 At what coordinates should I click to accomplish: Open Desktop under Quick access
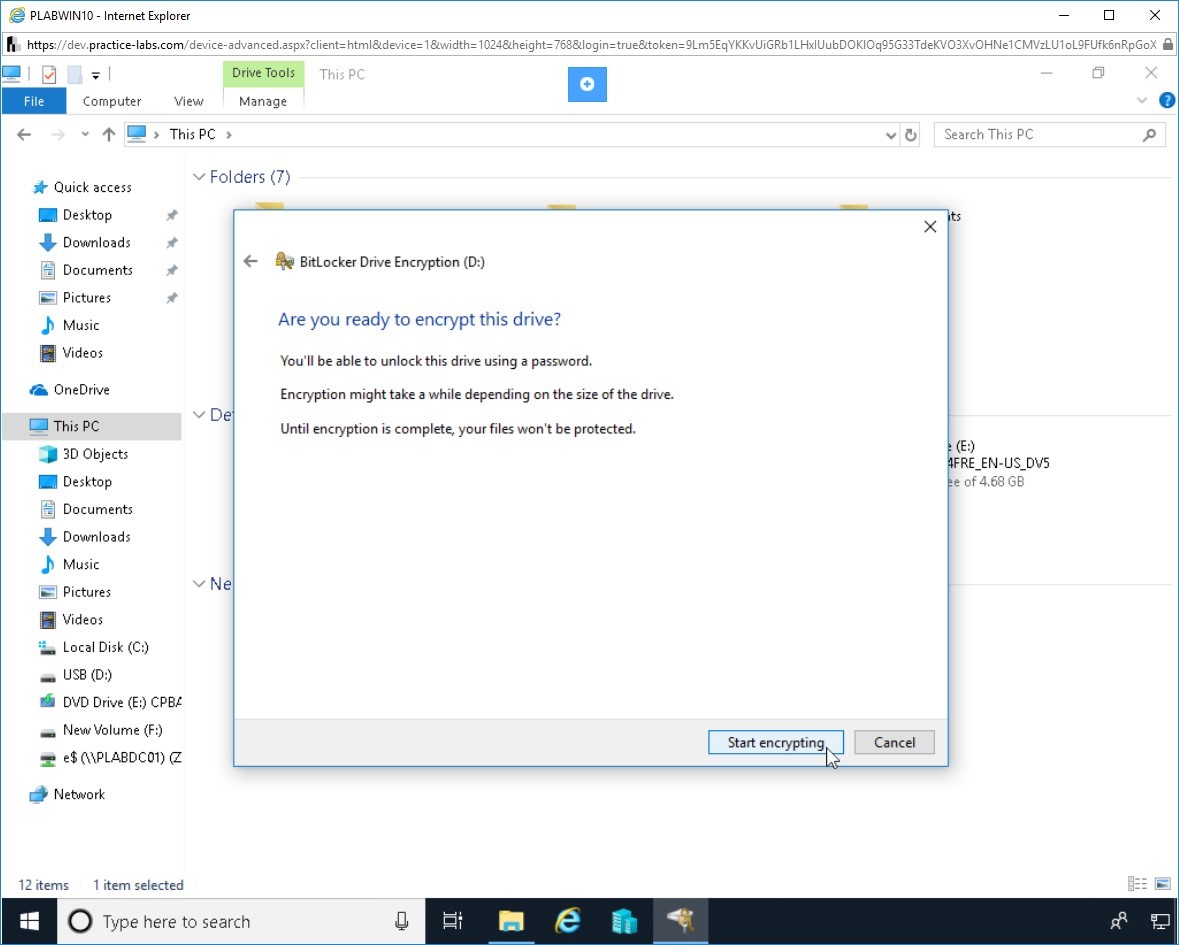(x=87, y=215)
